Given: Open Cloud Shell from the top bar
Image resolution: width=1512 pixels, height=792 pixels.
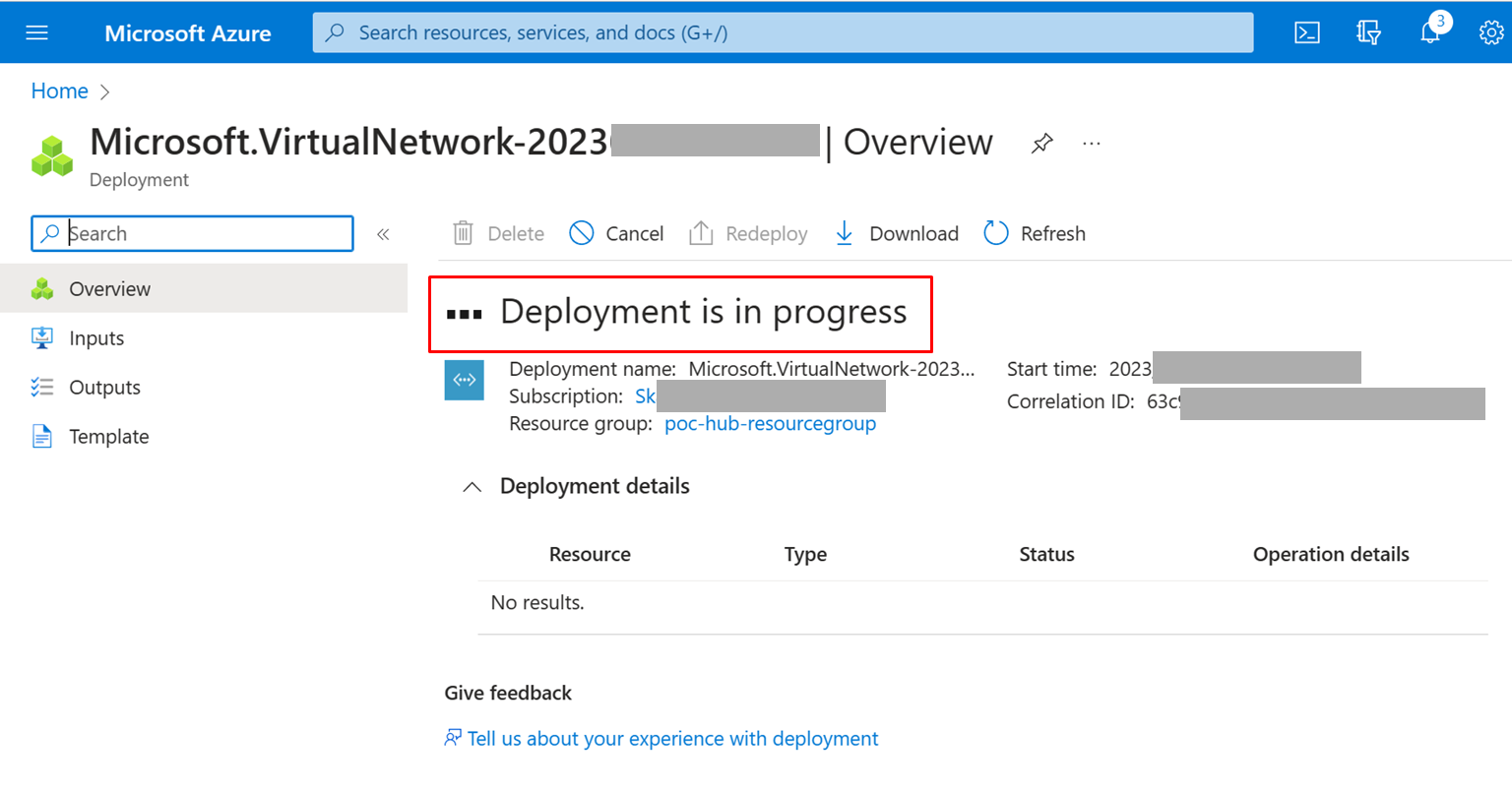Looking at the screenshot, I should pyautogui.click(x=1307, y=32).
